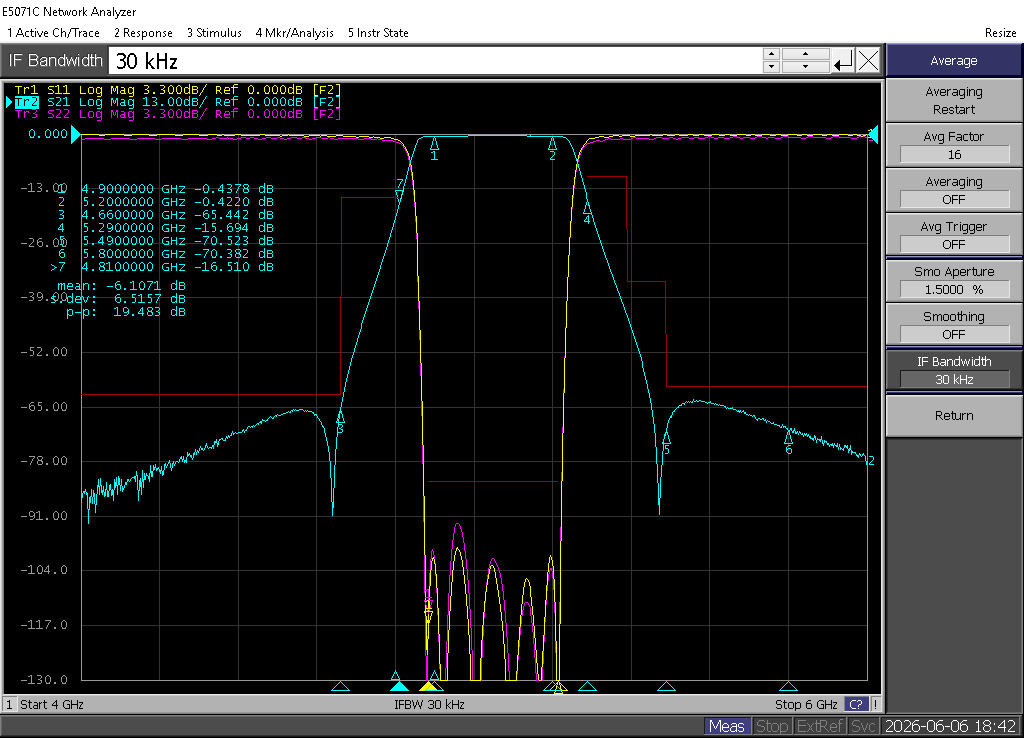Click the marker 5 triangle on the frequency axis
Viewport: 1024px width, 738px height.
666,686
